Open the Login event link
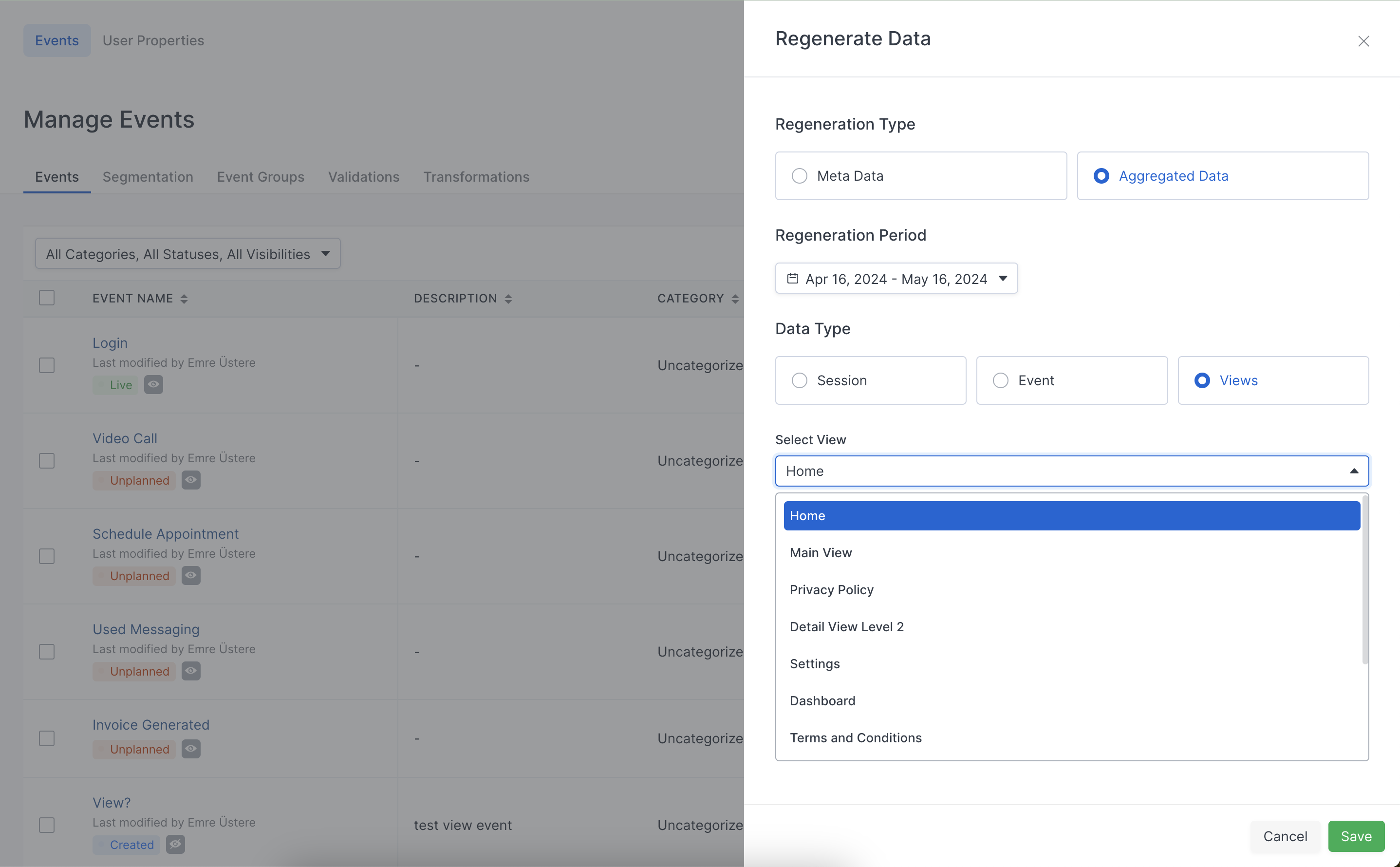The height and width of the screenshot is (867, 1400). tap(110, 343)
